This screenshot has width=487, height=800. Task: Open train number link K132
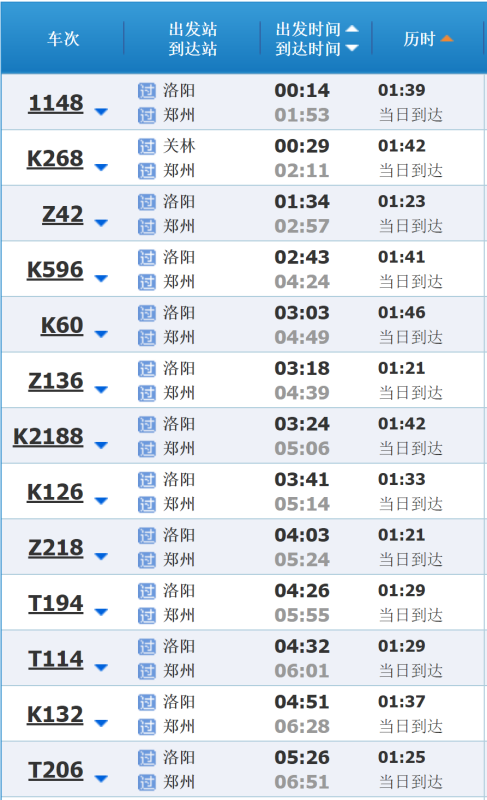55,714
